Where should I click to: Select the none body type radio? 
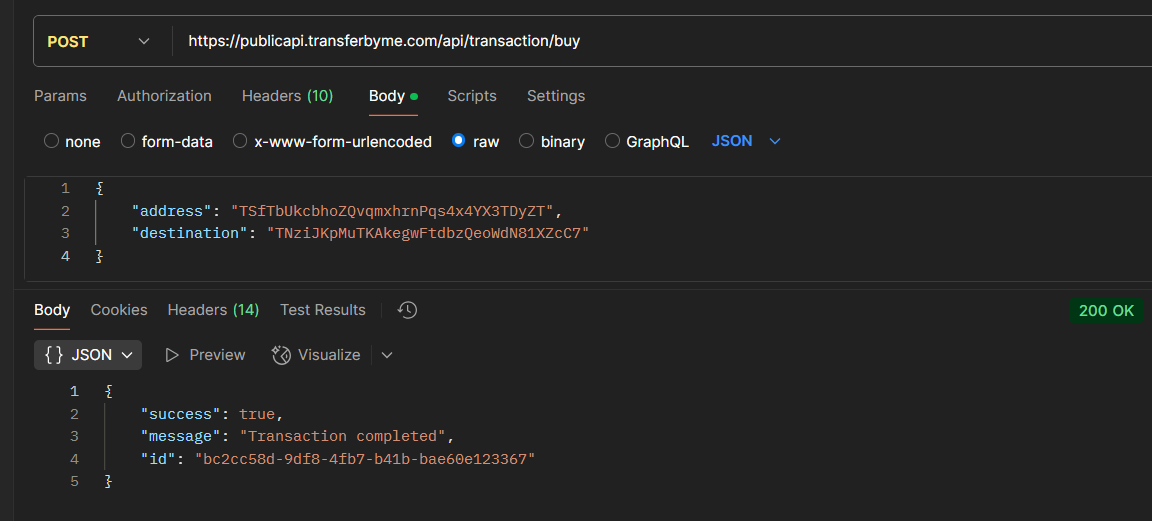52,141
